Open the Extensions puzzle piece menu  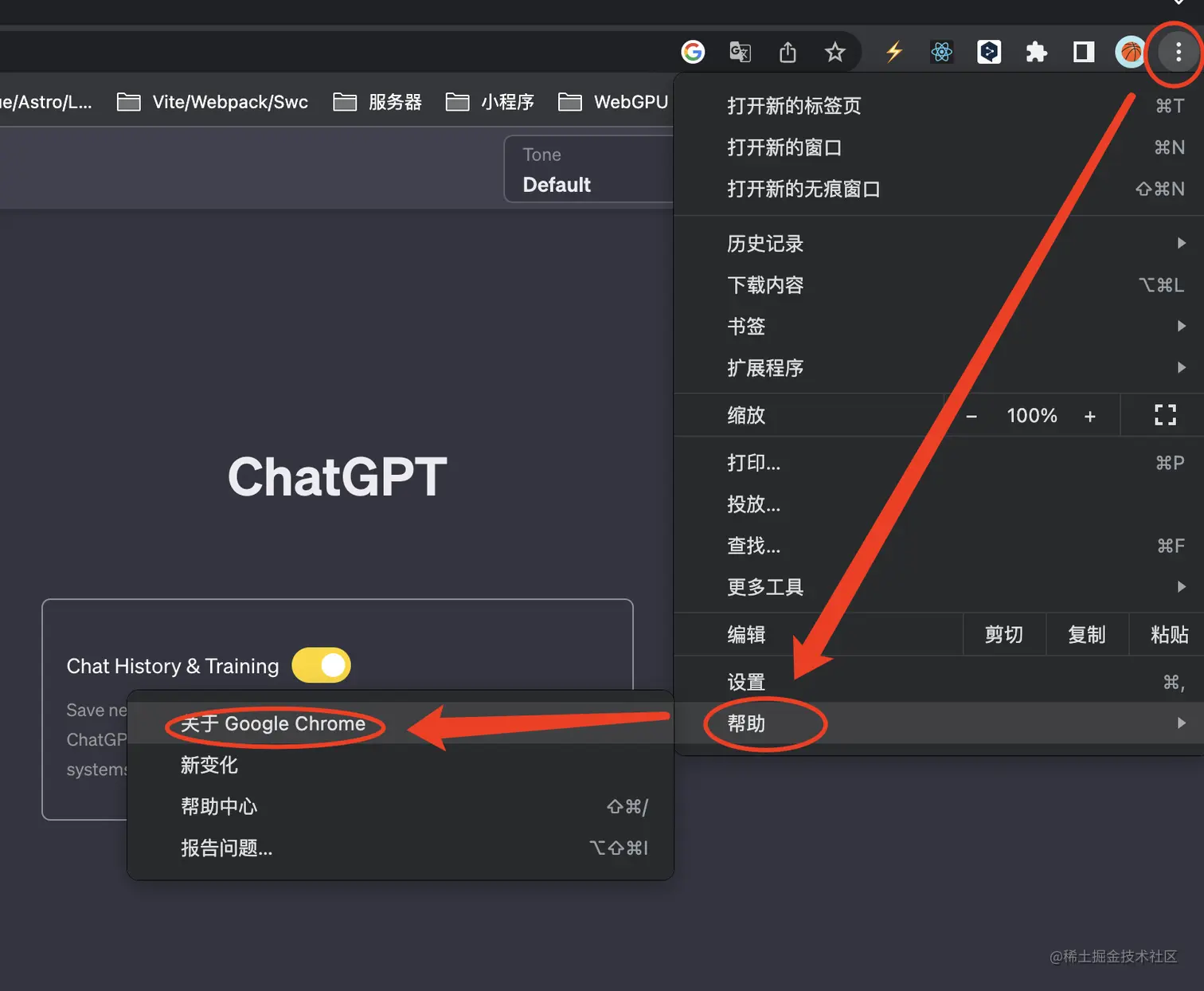point(1036,53)
